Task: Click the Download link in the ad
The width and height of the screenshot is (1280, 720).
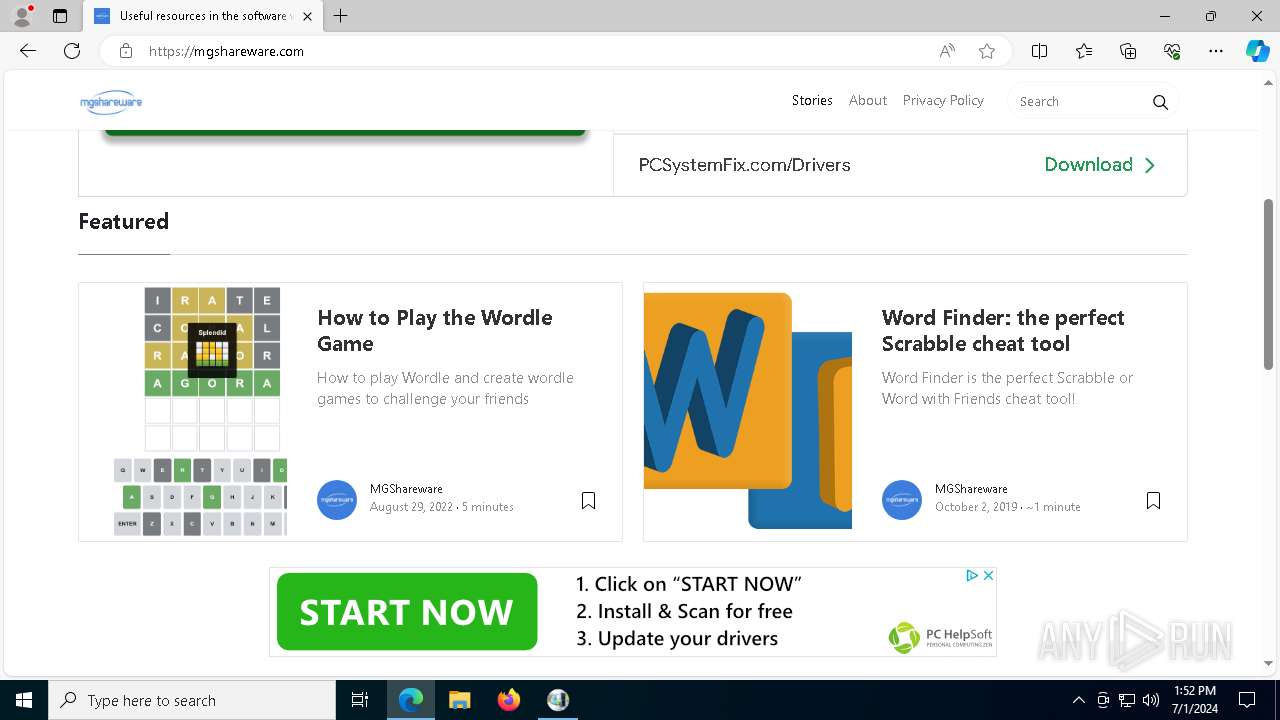Action: (x=1100, y=165)
